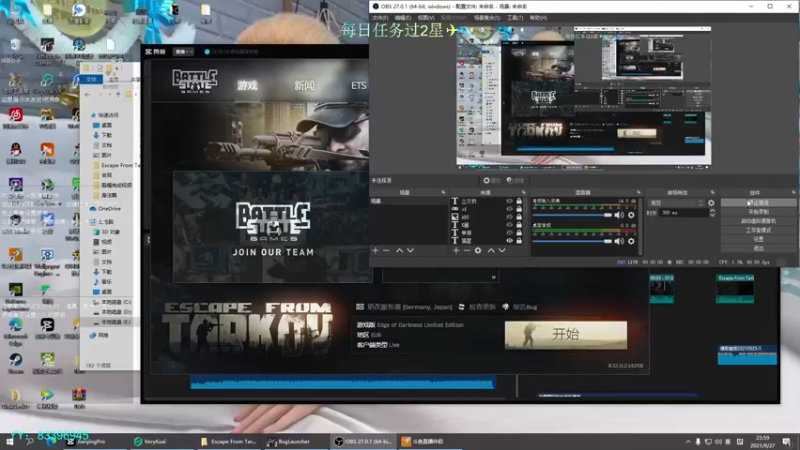Open OBS Help menu
This screenshot has height=450, width=800.
tap(538, 18)
